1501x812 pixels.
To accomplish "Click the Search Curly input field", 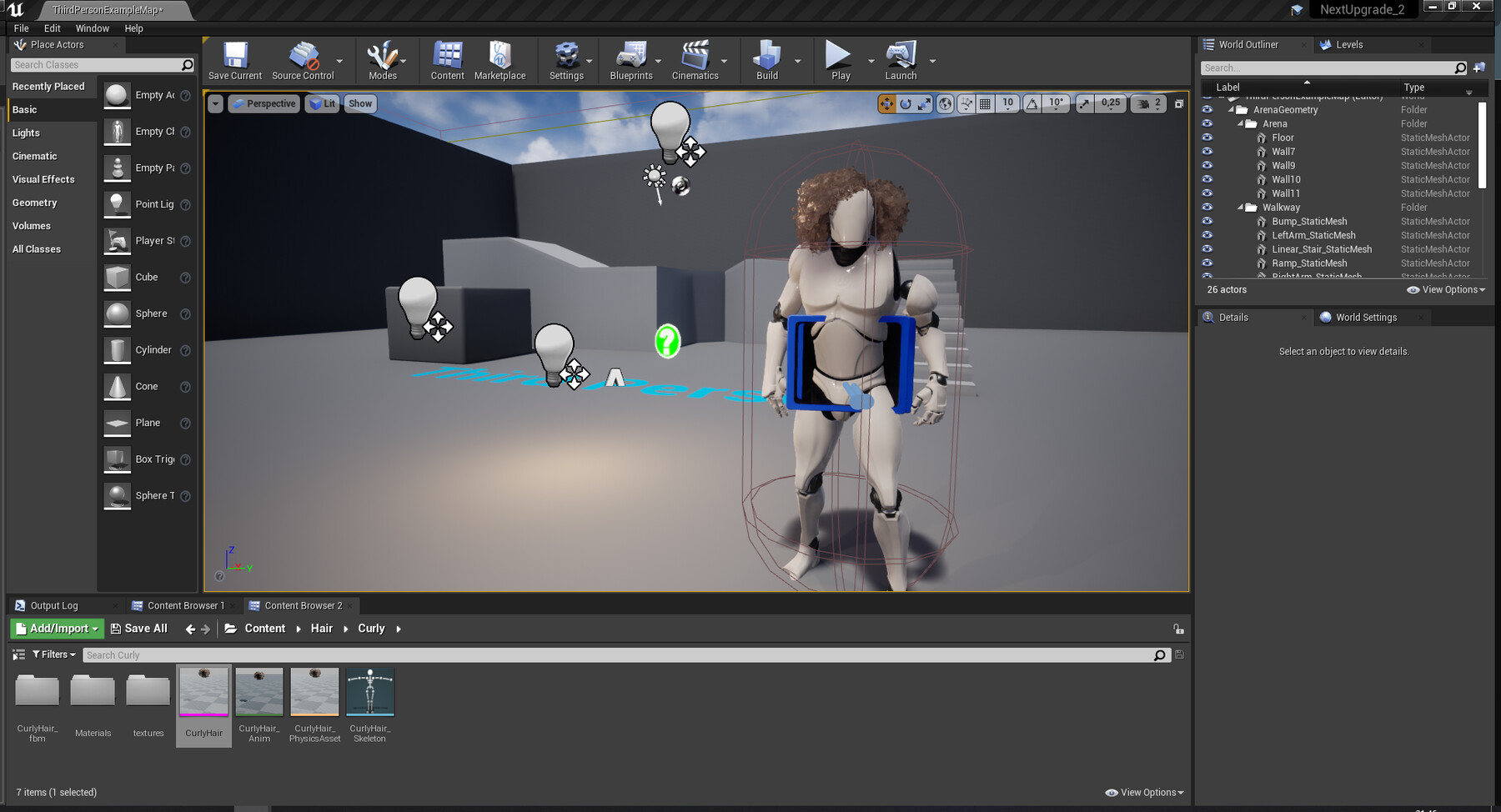I will pos(617,655).
